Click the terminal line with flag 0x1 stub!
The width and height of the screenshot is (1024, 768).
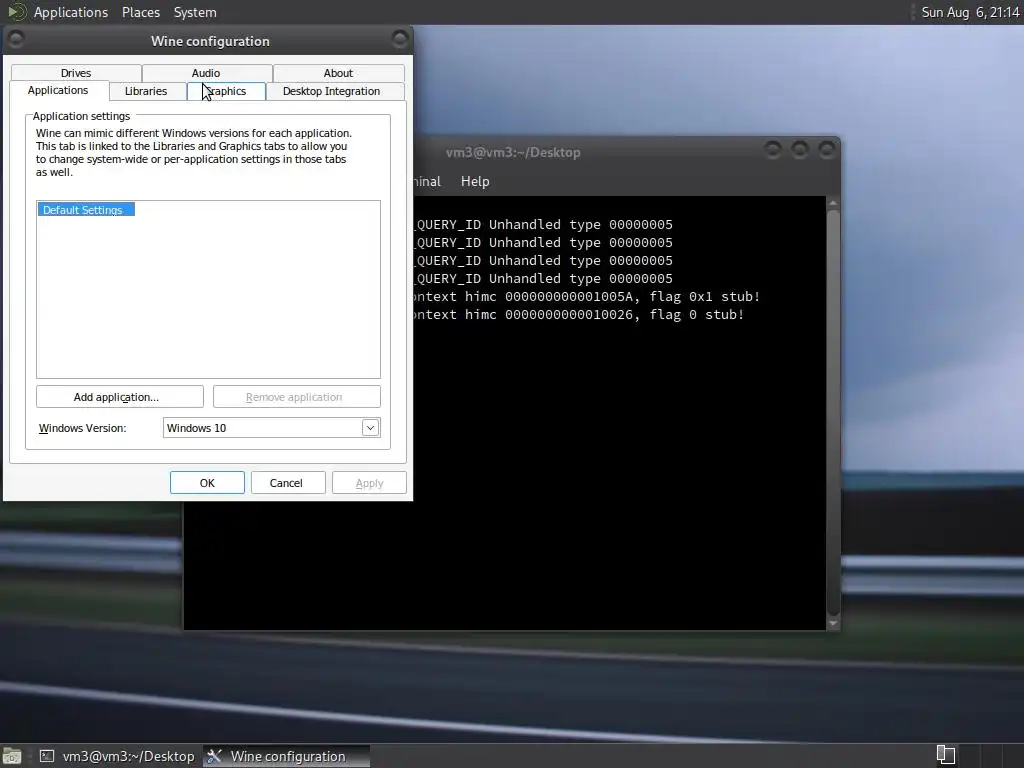click(586, 296)
